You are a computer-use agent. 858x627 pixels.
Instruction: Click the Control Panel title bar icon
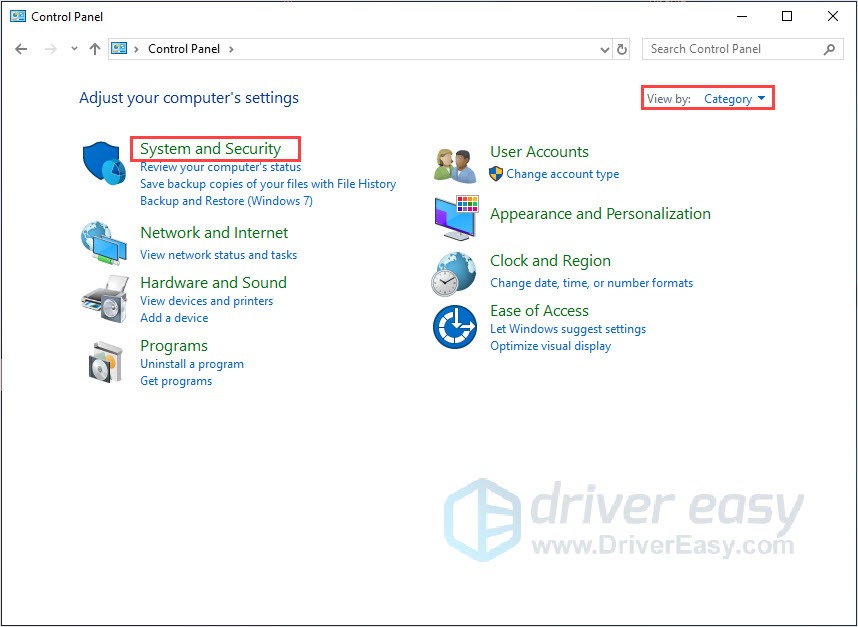[x=18, y=16]
